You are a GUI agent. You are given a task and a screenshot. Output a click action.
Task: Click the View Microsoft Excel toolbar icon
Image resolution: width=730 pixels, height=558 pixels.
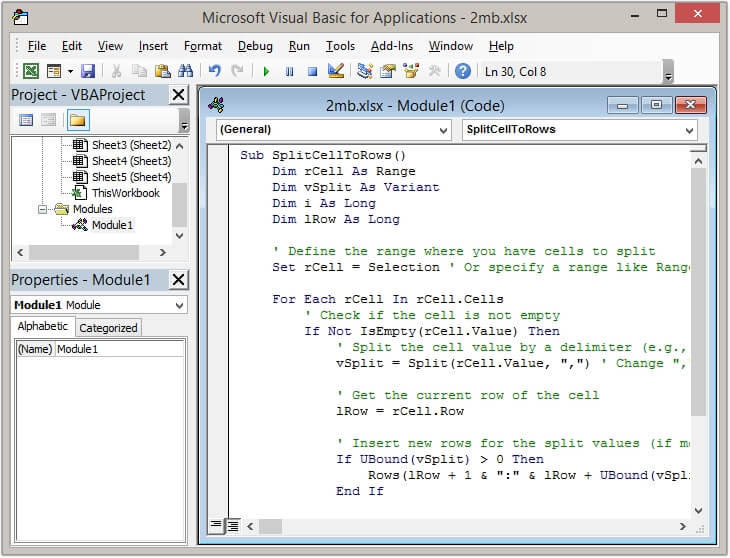pyautogui.click(x=31, y=71)
